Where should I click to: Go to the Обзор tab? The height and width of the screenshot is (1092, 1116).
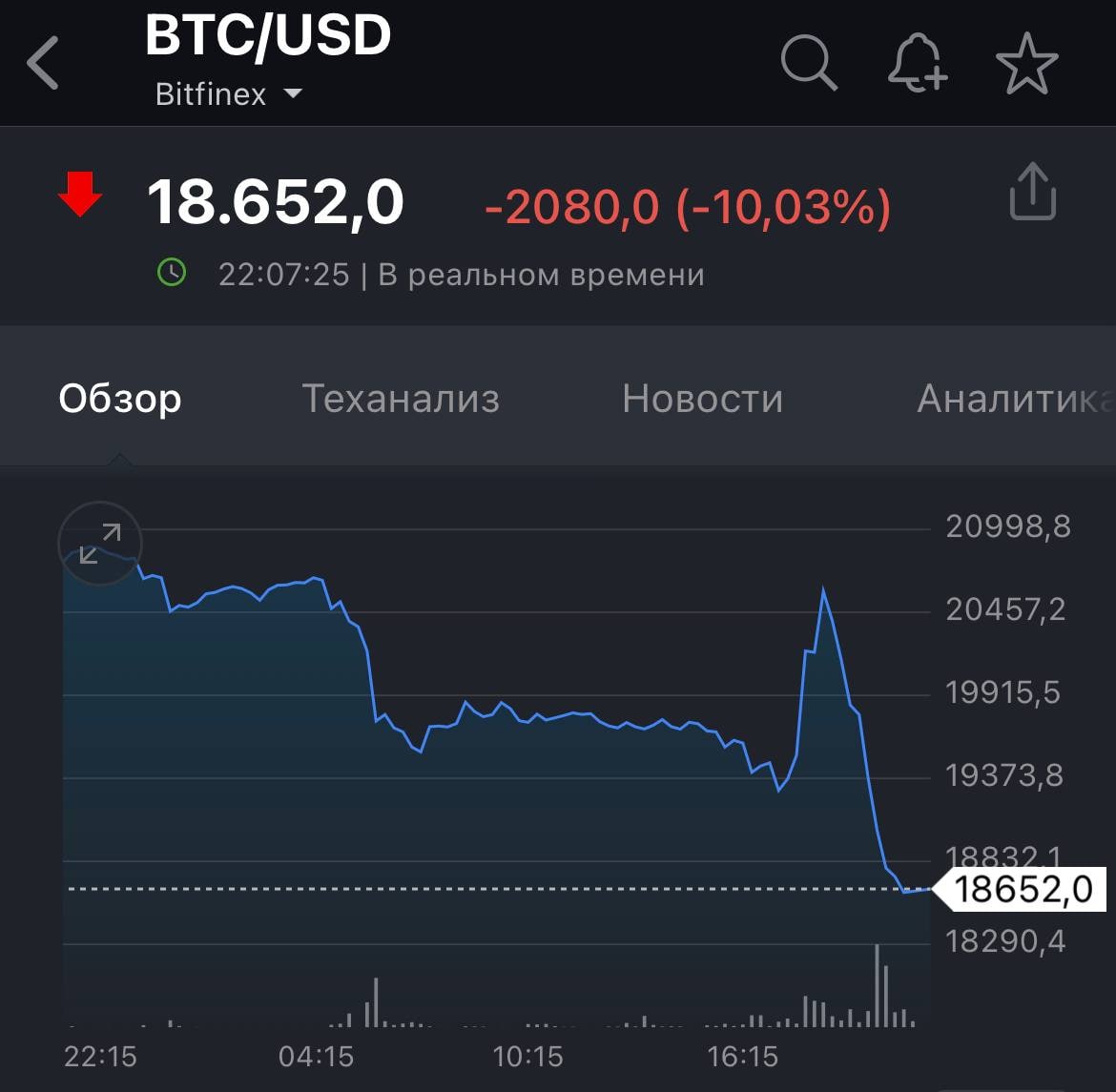tap(120, 399)
